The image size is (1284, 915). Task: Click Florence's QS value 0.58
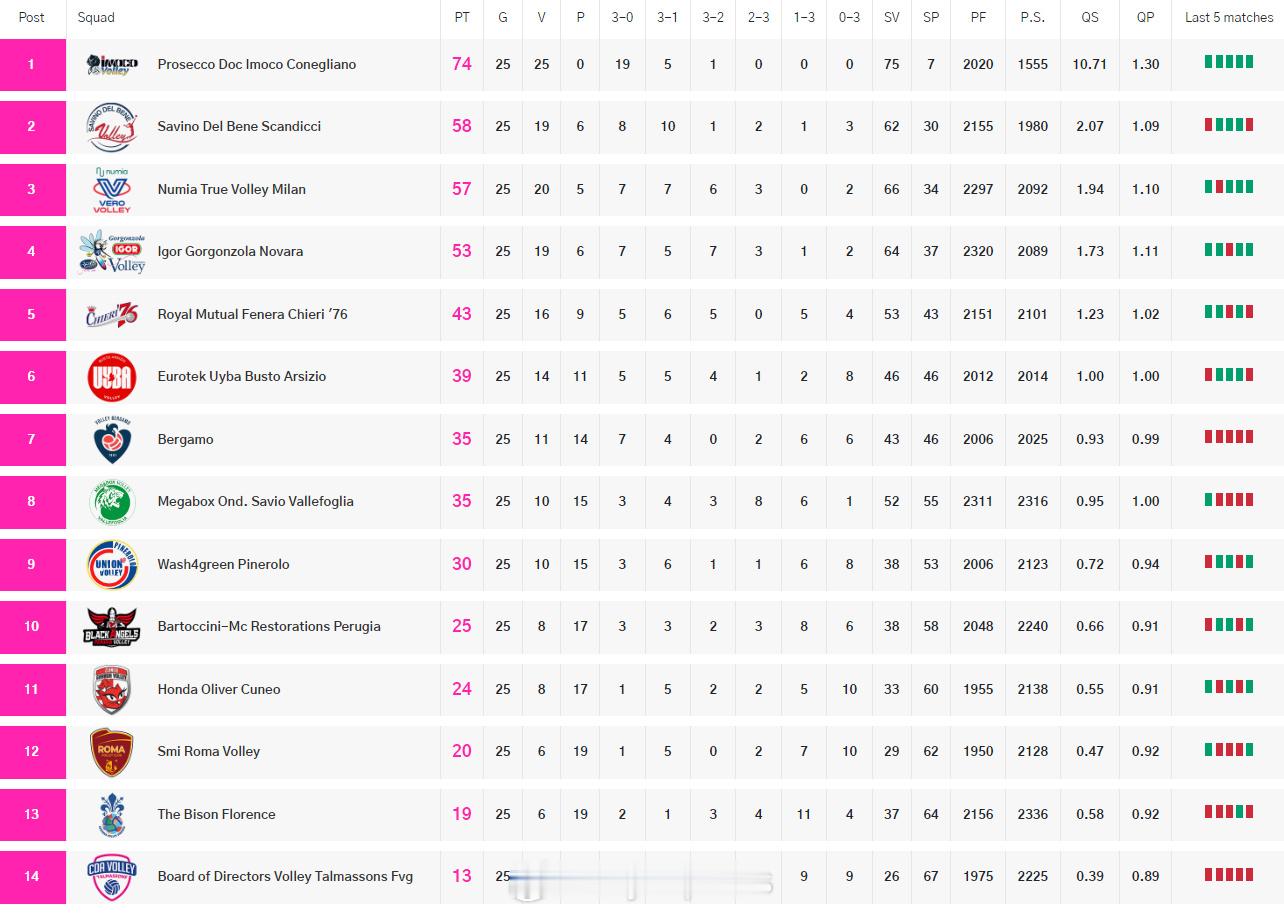(1090, 814)
